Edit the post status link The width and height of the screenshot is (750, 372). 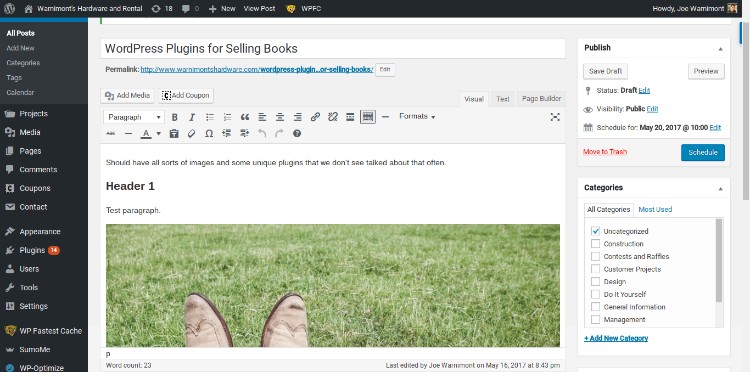click(x=644, y=90)
